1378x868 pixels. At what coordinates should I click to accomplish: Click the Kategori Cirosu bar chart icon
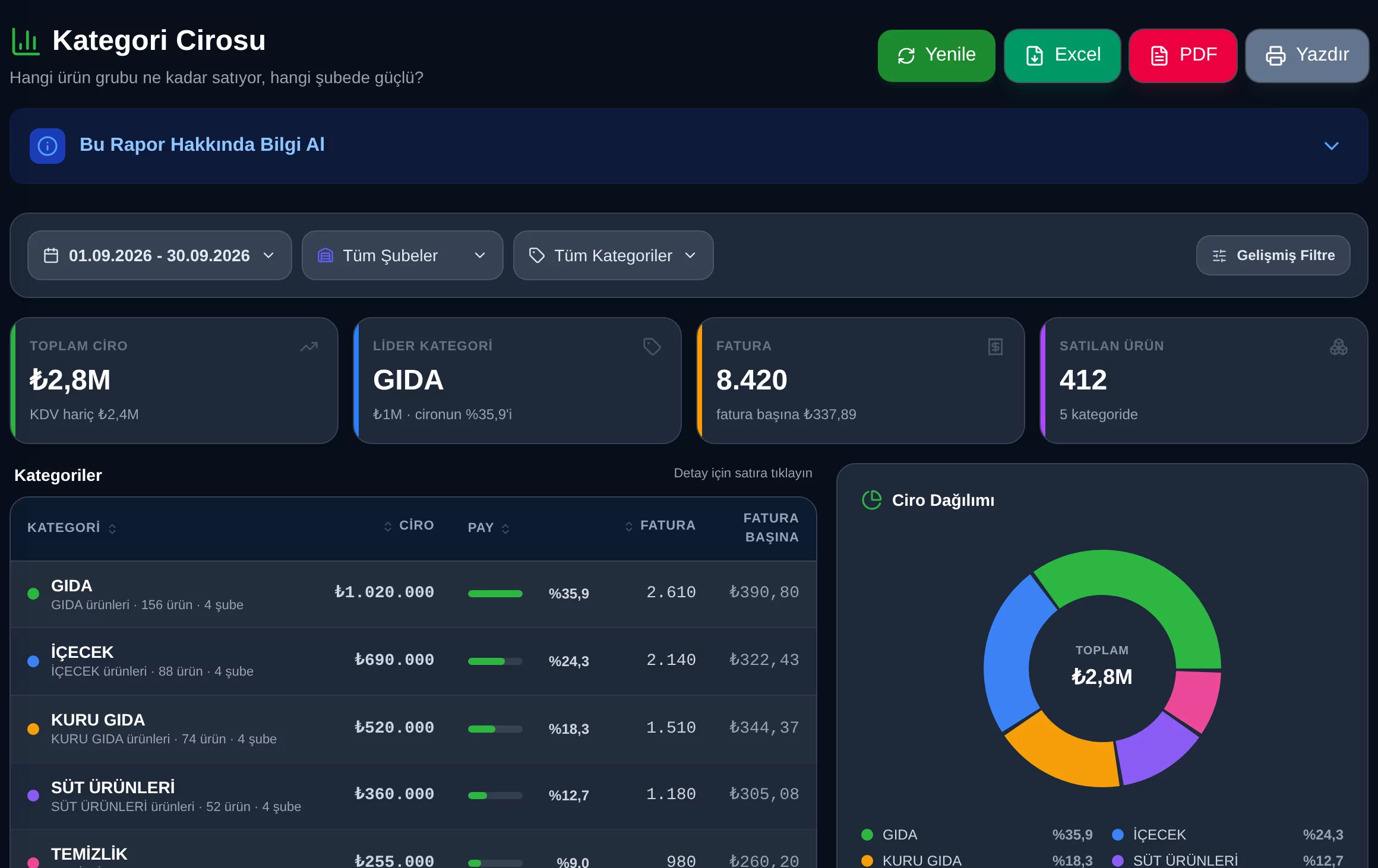coord(26,41)
